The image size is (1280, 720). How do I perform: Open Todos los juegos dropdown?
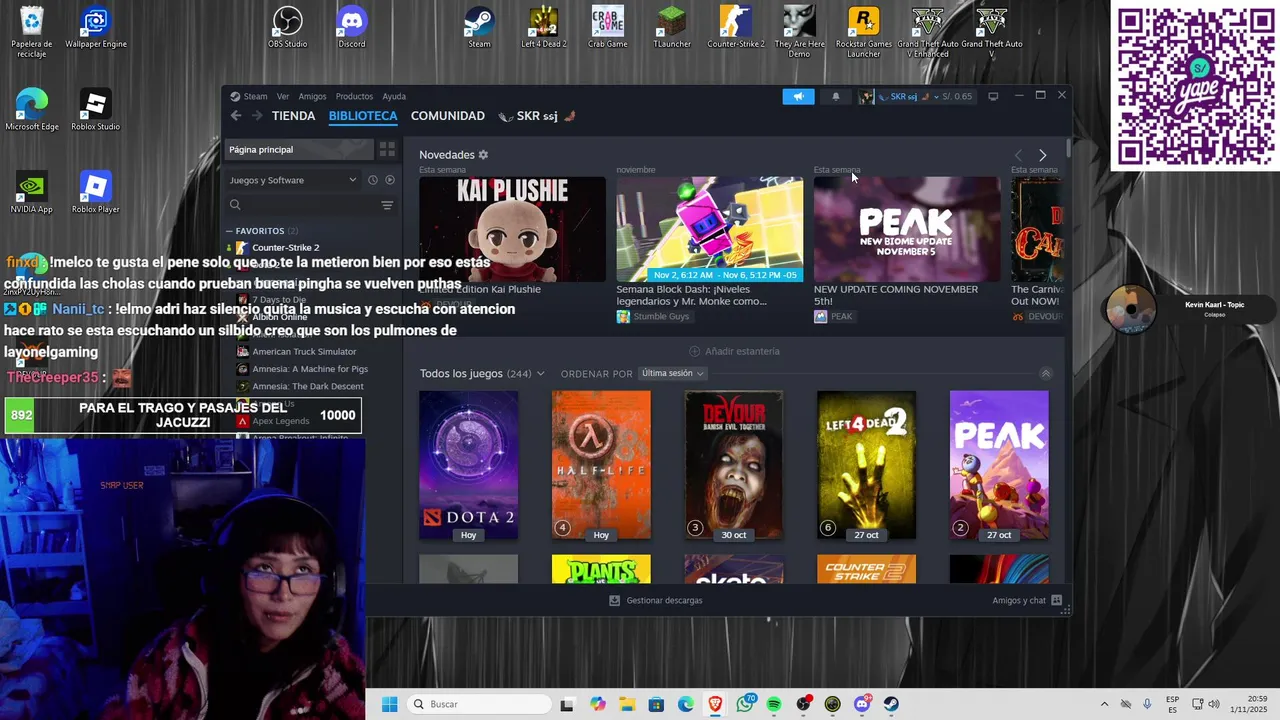click(x=482, y=373)
